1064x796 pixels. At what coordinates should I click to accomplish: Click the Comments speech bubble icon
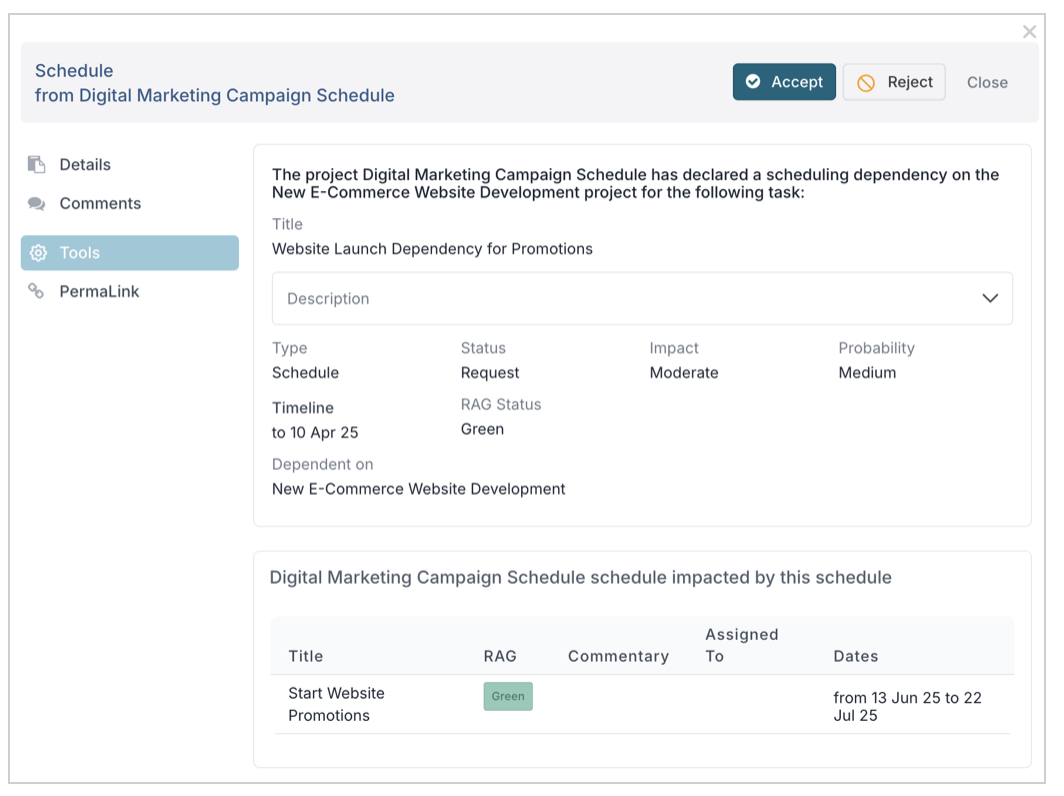[37, 204]
